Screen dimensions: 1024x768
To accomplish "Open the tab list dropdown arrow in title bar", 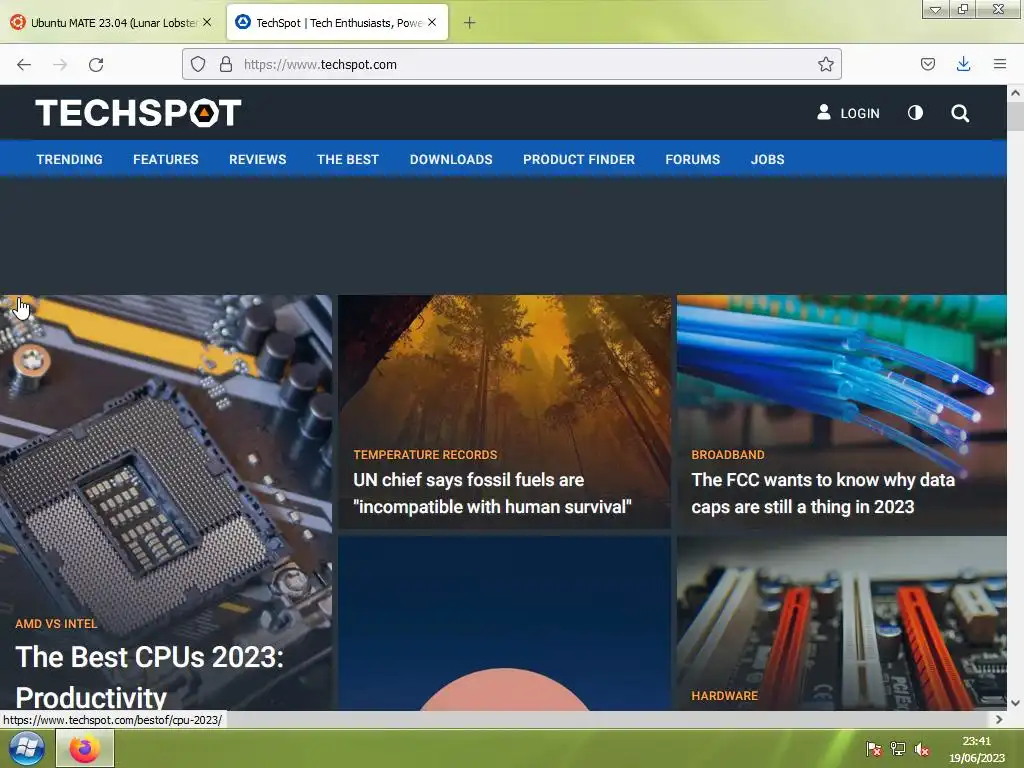I will pos(935,9).
